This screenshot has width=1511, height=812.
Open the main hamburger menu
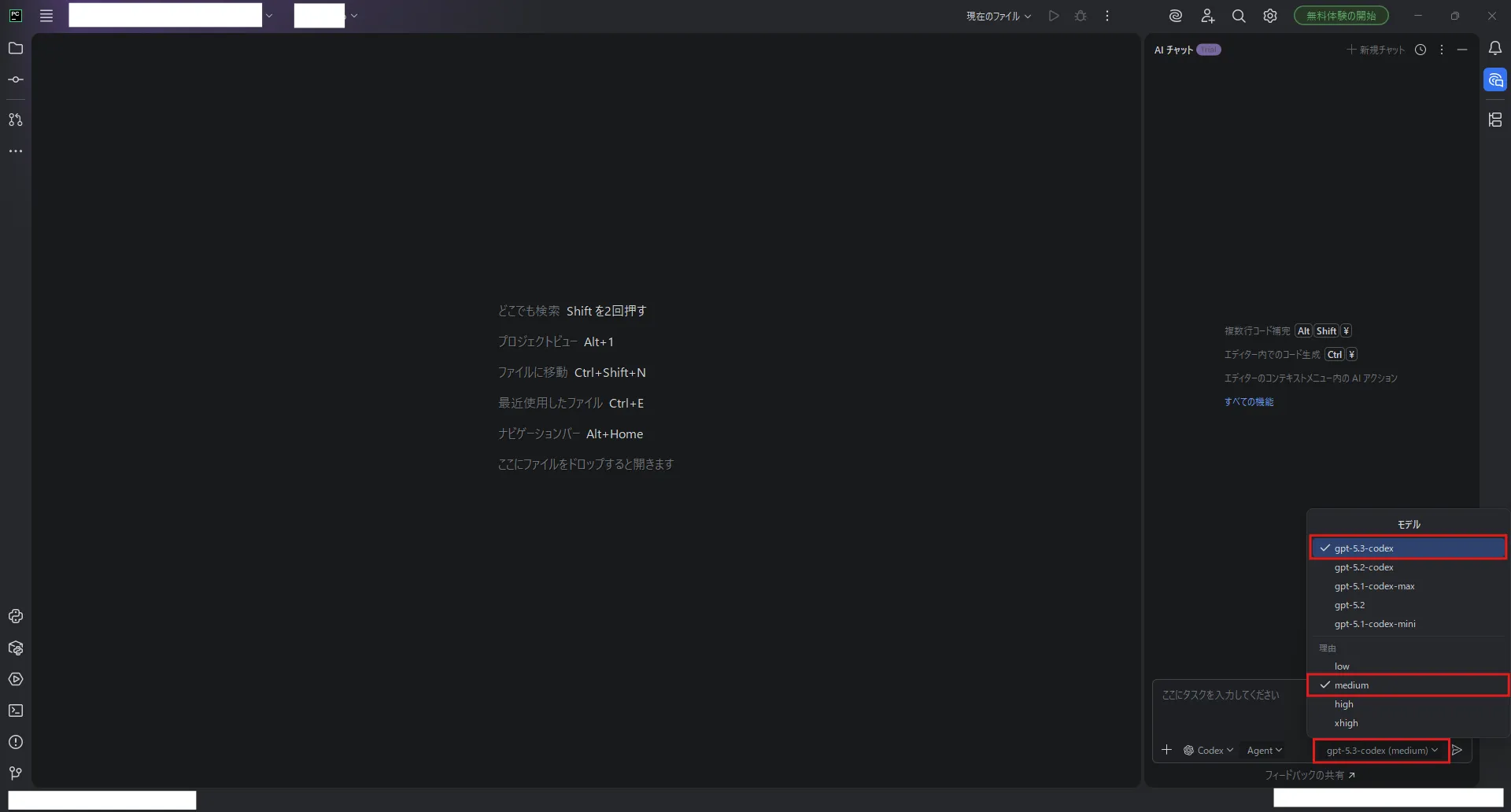[46, 16]
